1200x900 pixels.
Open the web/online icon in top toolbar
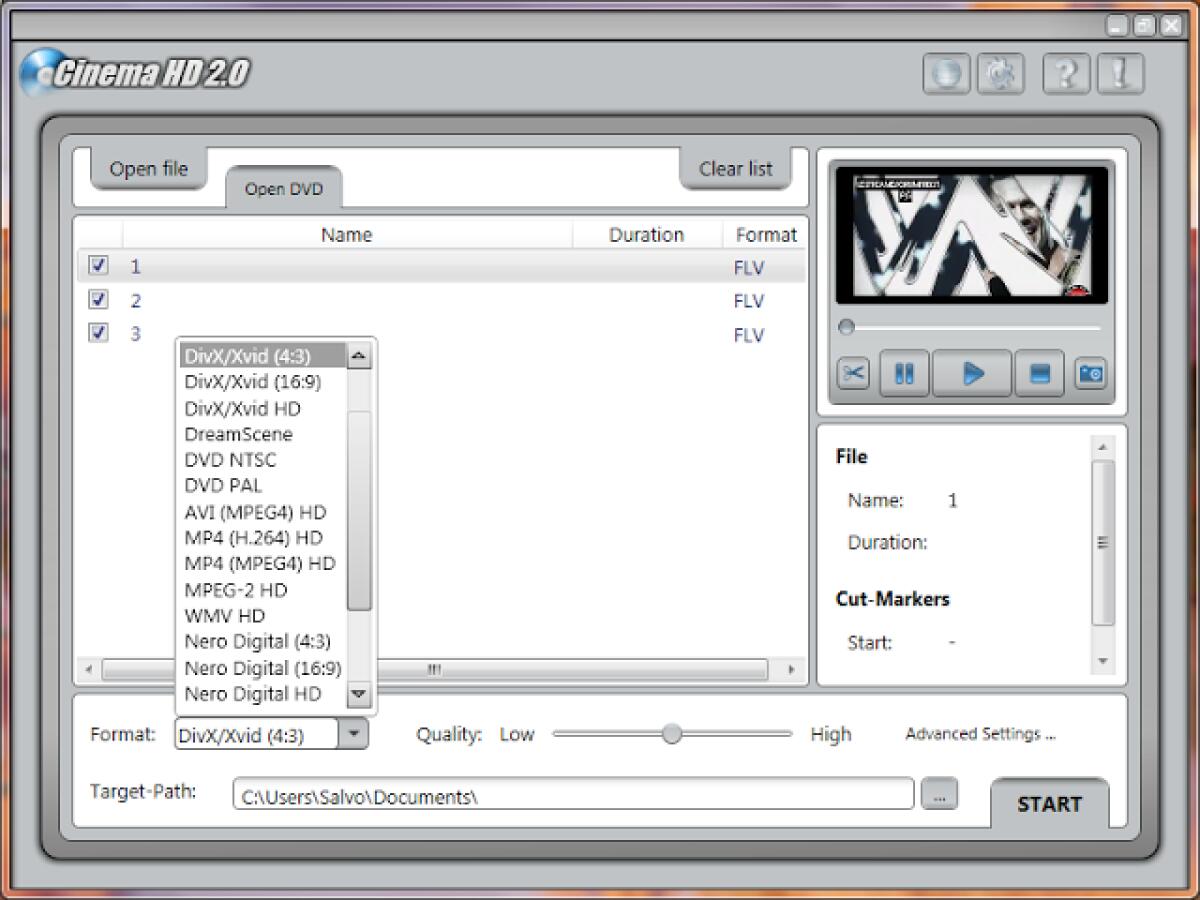(x=946, y=73)
